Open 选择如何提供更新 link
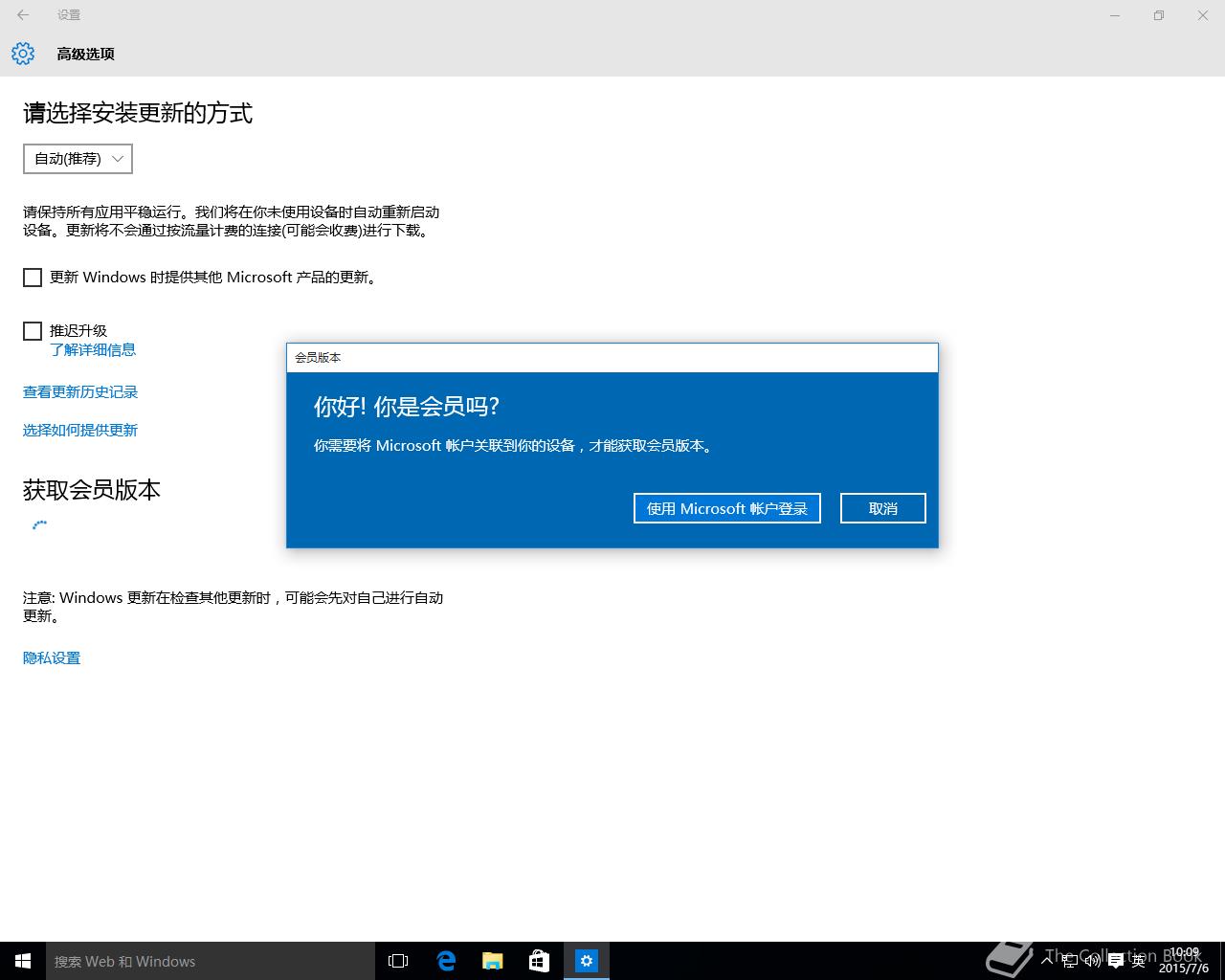1225x980 pixels. tap(80, 431)
